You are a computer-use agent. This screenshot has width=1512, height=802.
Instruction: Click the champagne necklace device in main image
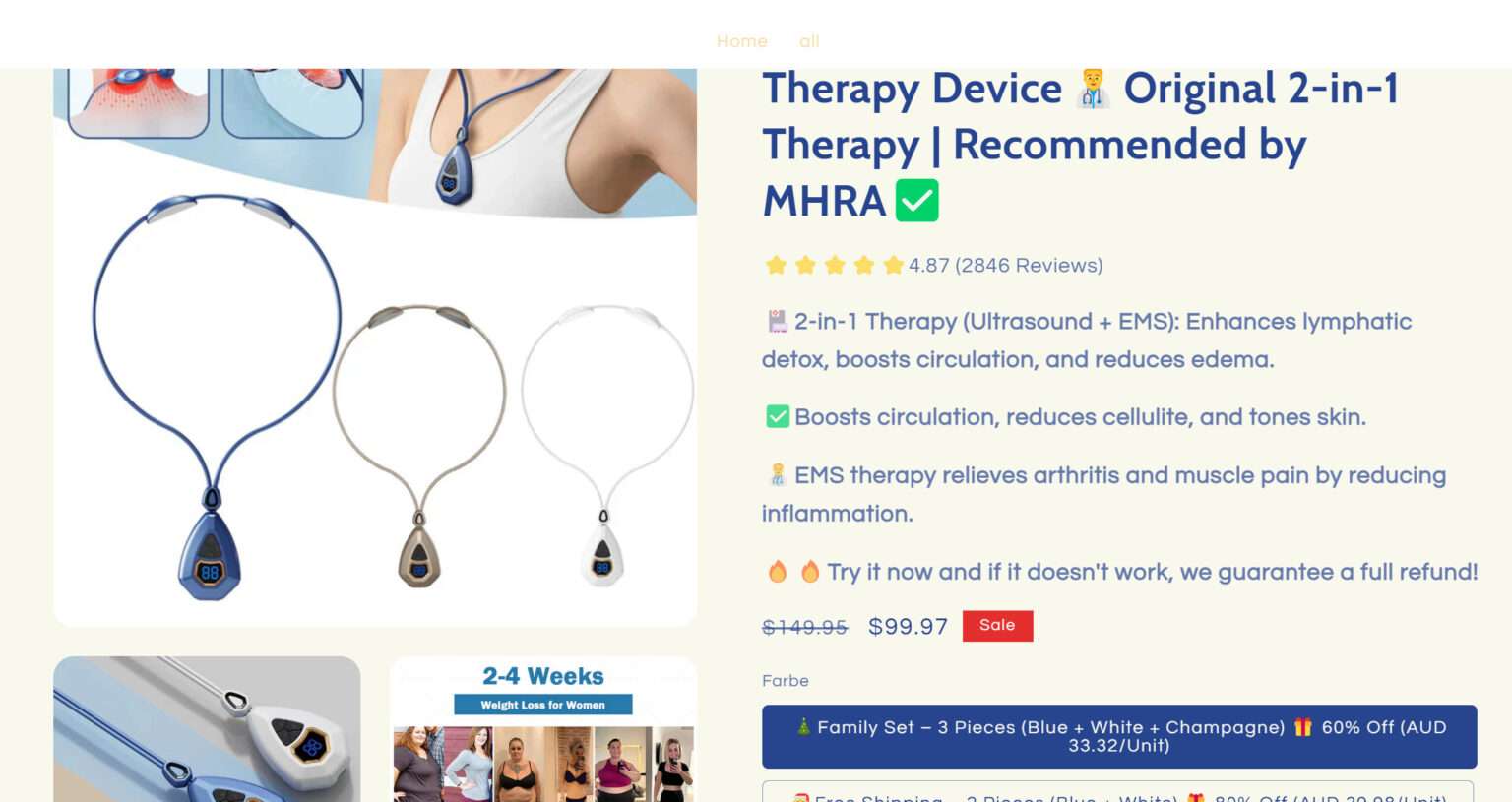pos(419,445)
